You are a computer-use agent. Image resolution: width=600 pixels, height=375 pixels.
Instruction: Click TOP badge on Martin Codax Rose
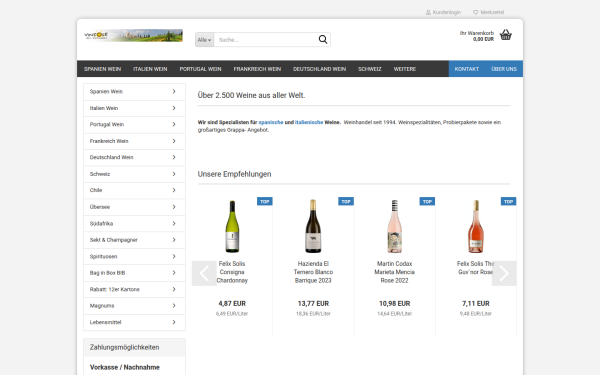click(427, 201)
